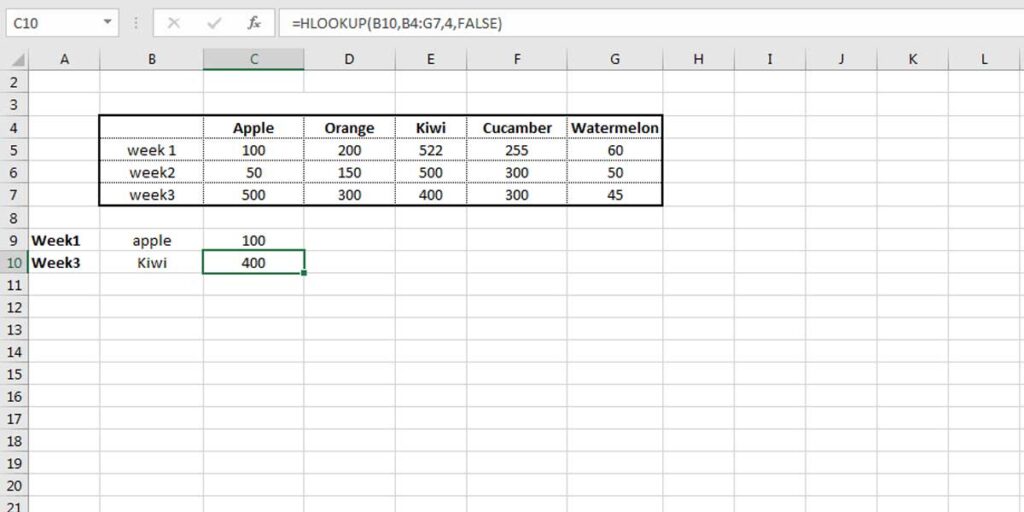Select the Kiwi lookup cell in row 10
Viewport: 1024px width, 512px height.
[152, 263]
